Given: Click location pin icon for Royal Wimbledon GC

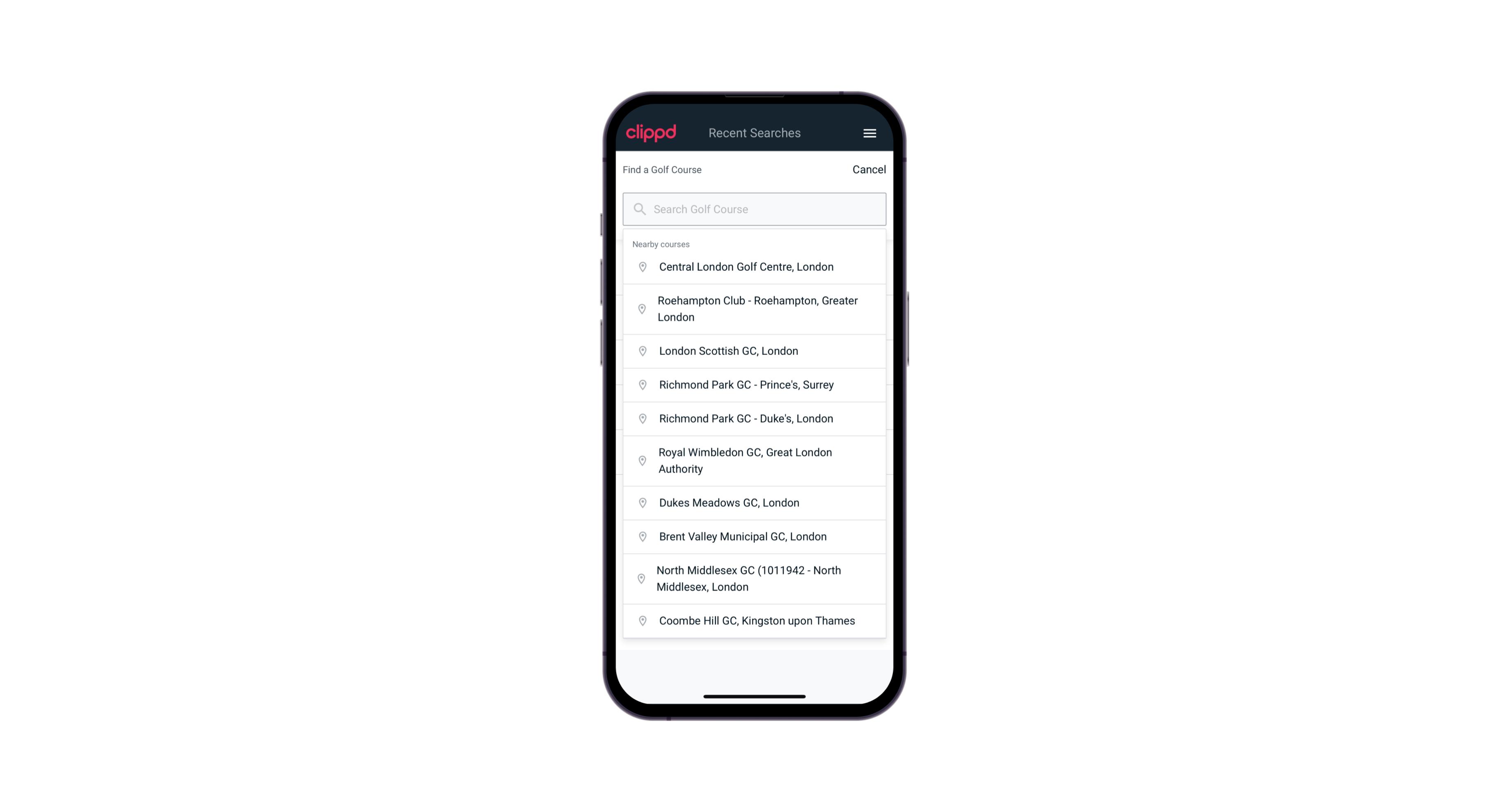Looking at the screenshot, I should 641,460.
